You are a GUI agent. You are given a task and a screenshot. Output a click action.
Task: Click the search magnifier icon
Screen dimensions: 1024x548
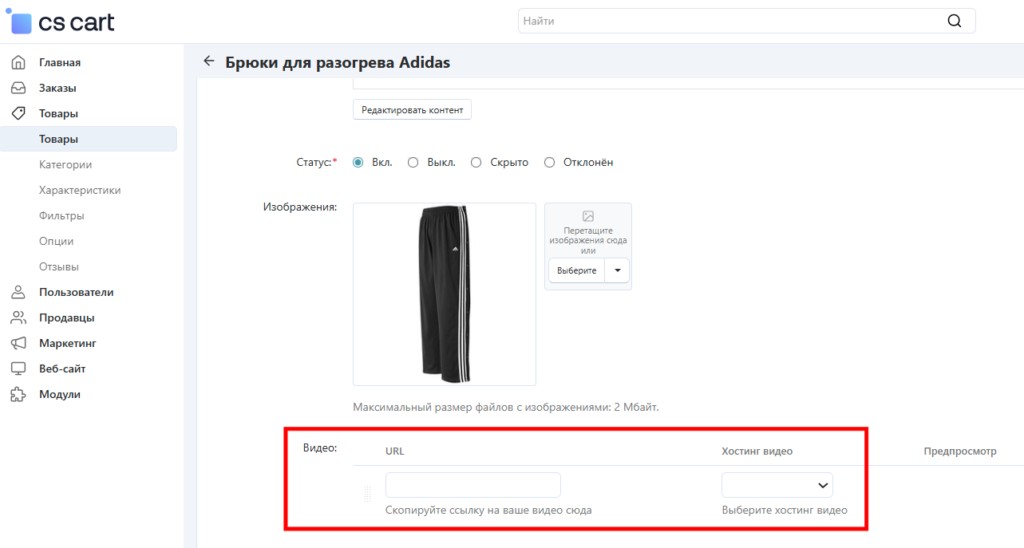coord(954,20)
